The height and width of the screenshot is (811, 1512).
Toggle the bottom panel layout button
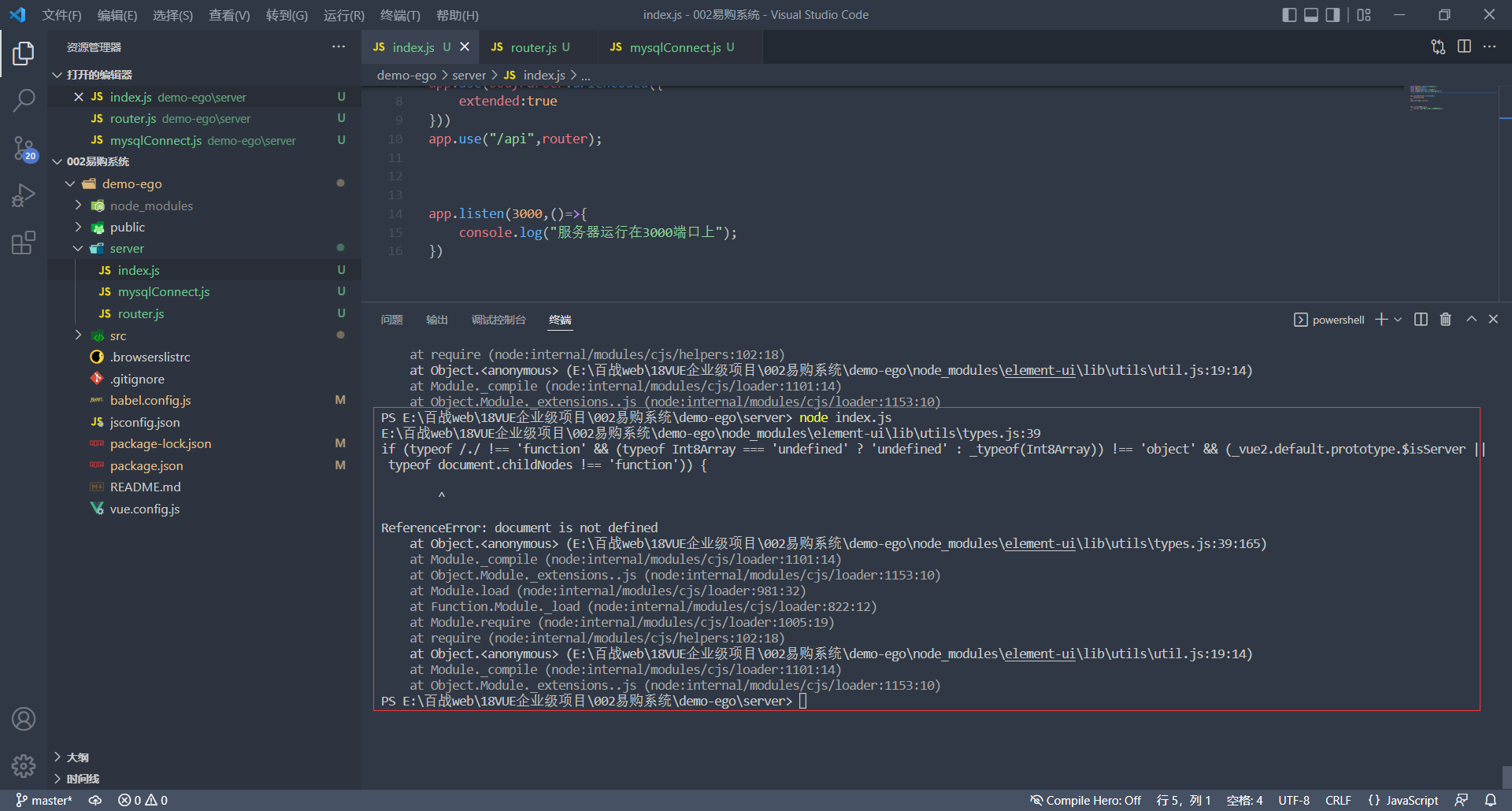click(1311, 15)
